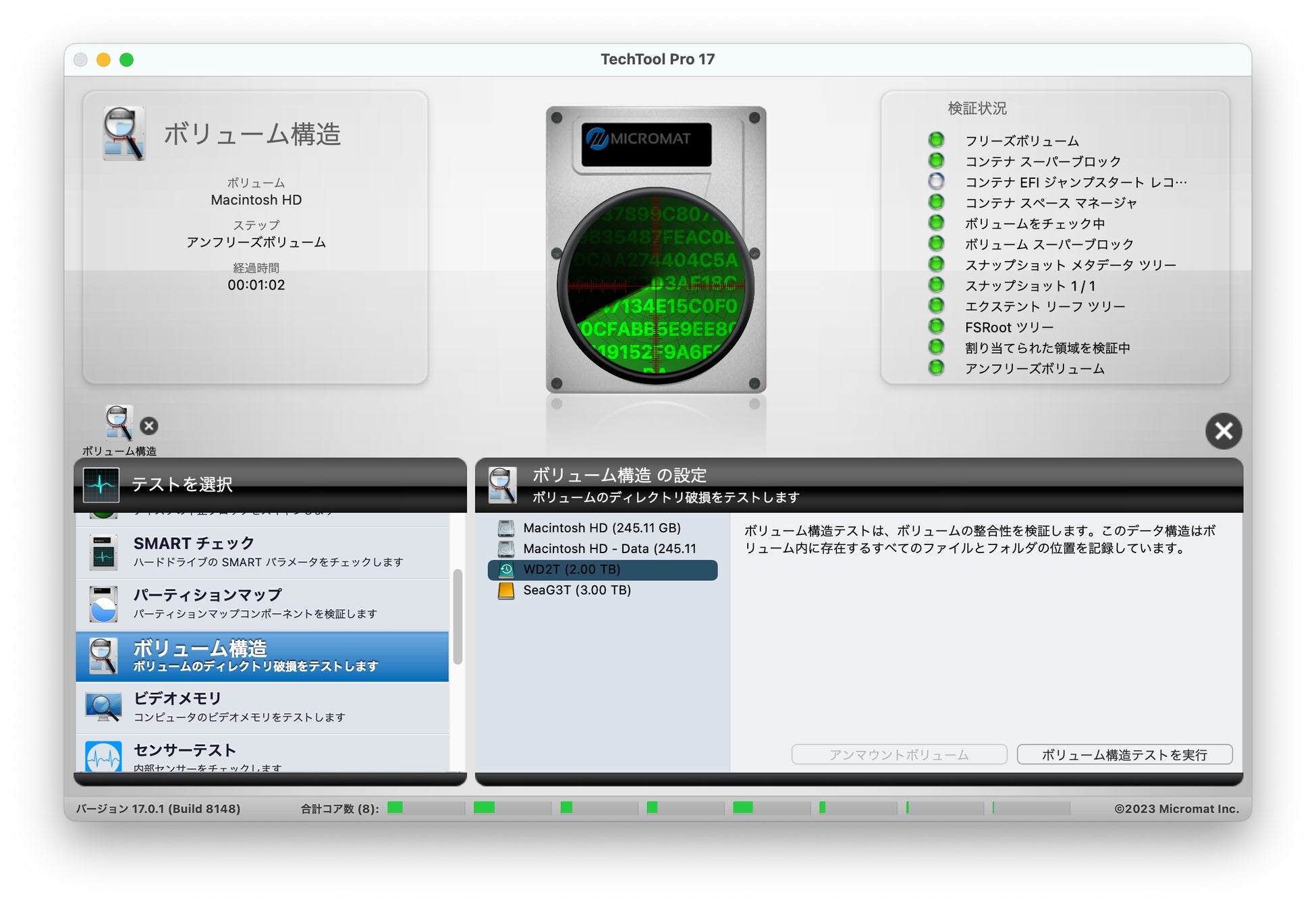This screenshot has width=1316, height=906.
Task: Select the ボリューム構造 magnifier icon in list
Action: [x=103, y=656]
